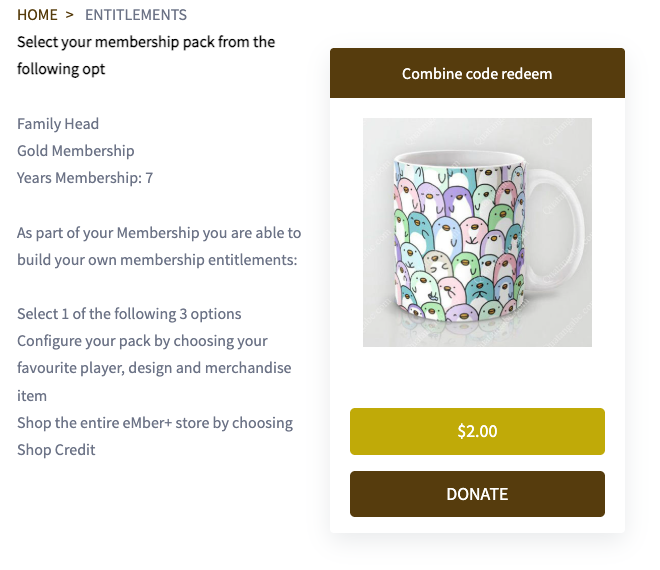The width and height of the screenshot is (660, 570).
Task: Choose the Shop Credit store option
Action: tap(155, 423)
